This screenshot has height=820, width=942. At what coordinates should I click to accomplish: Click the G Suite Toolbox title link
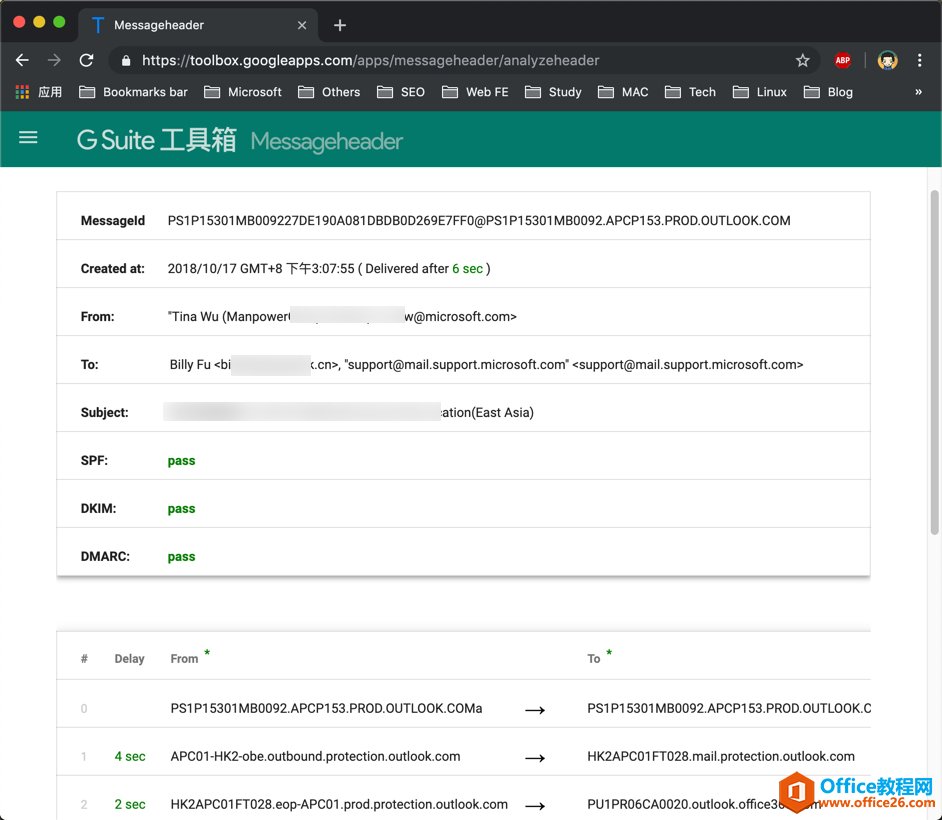[157, 140]
